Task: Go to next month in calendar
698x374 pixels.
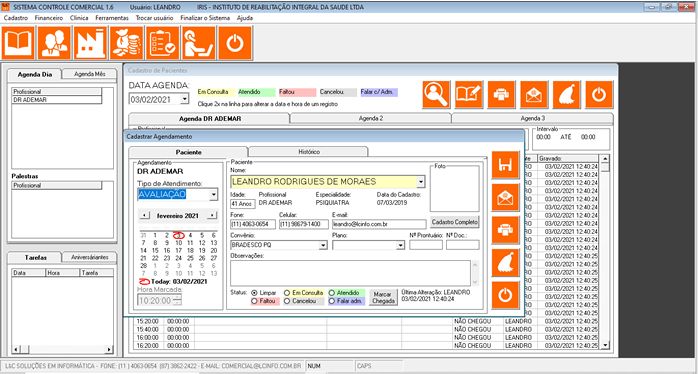Action: tap(212, 215)
